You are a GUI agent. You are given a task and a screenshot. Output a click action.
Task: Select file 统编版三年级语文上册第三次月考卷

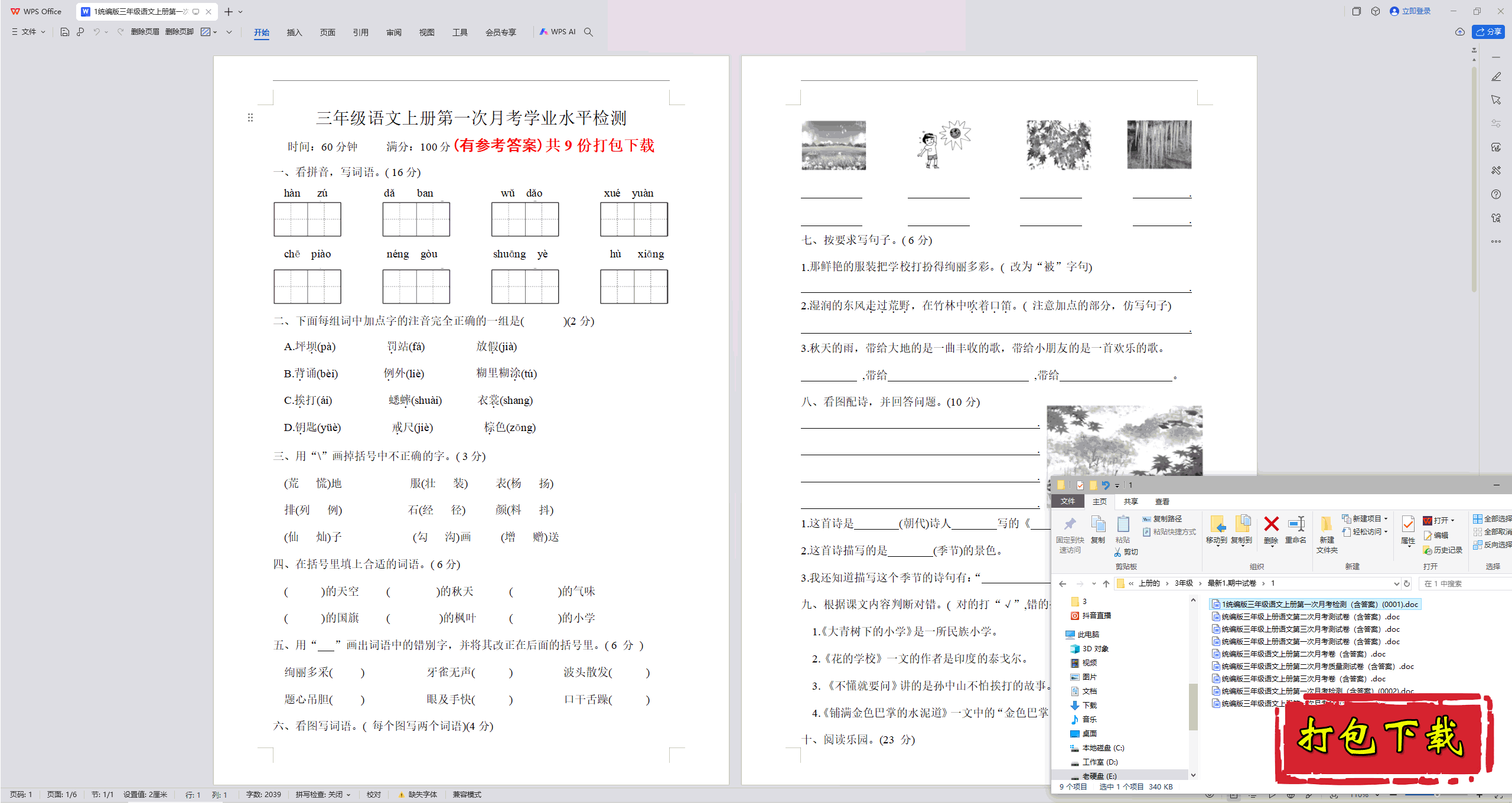point(1299,678)
